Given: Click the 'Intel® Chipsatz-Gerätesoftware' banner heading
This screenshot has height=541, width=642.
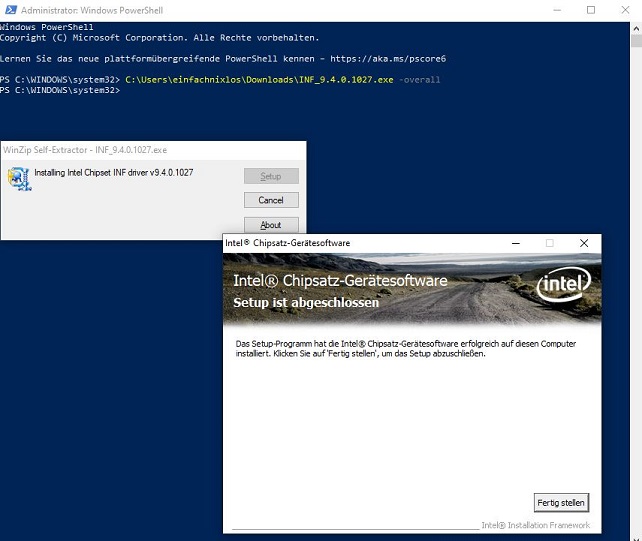Looking at the screenshot, I should [x=340, y=281].
